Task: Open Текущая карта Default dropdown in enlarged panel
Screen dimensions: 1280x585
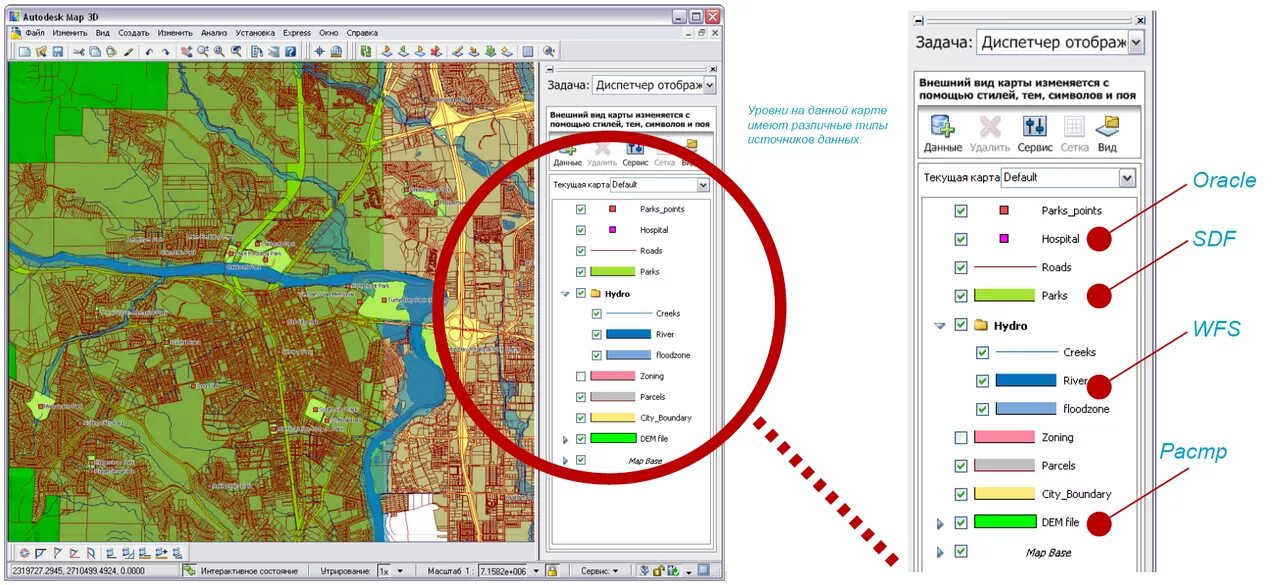Action: click(x=1127, y=177)
